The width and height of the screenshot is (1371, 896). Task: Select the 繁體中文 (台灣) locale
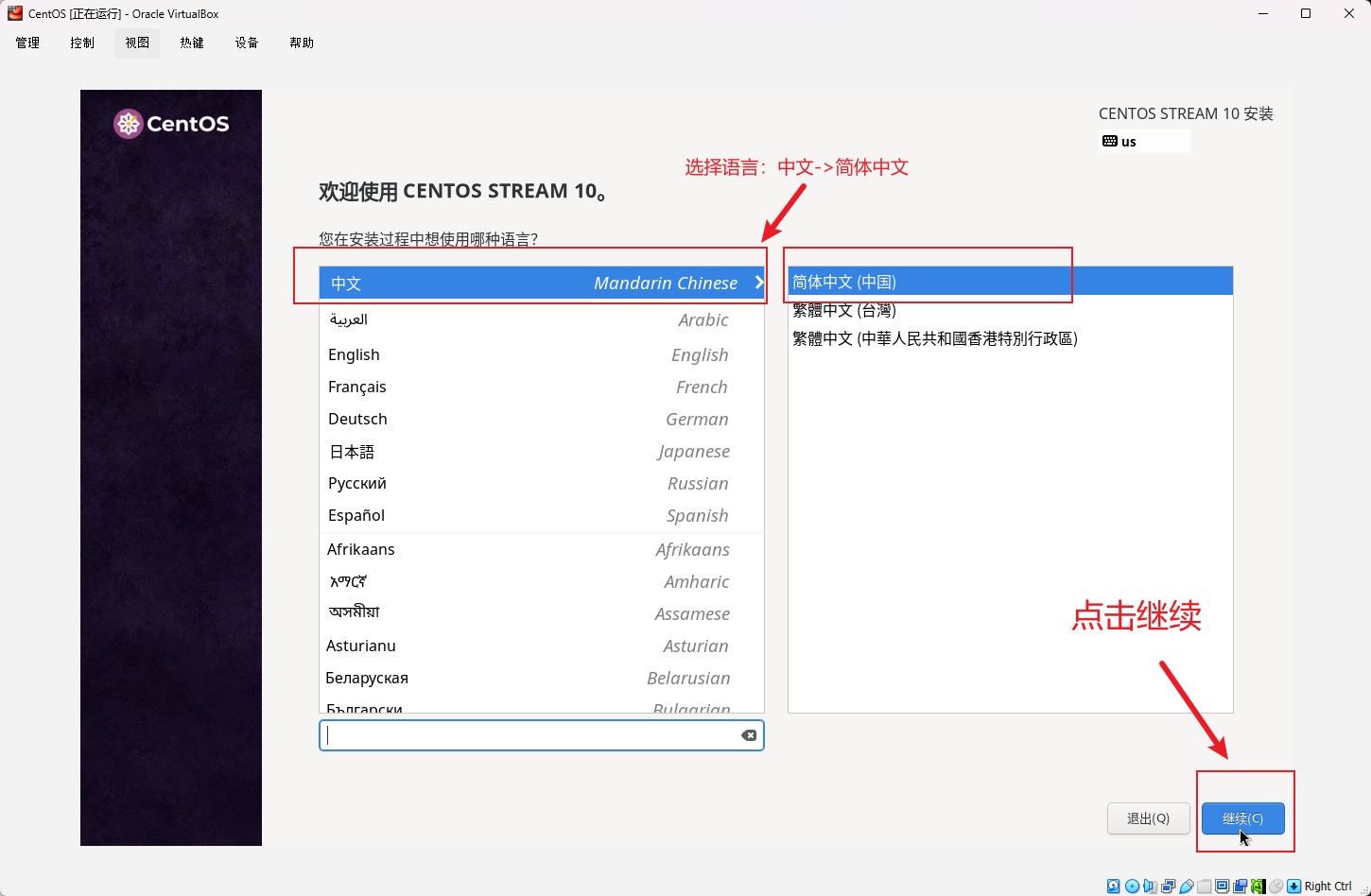tap(1011, 310)
